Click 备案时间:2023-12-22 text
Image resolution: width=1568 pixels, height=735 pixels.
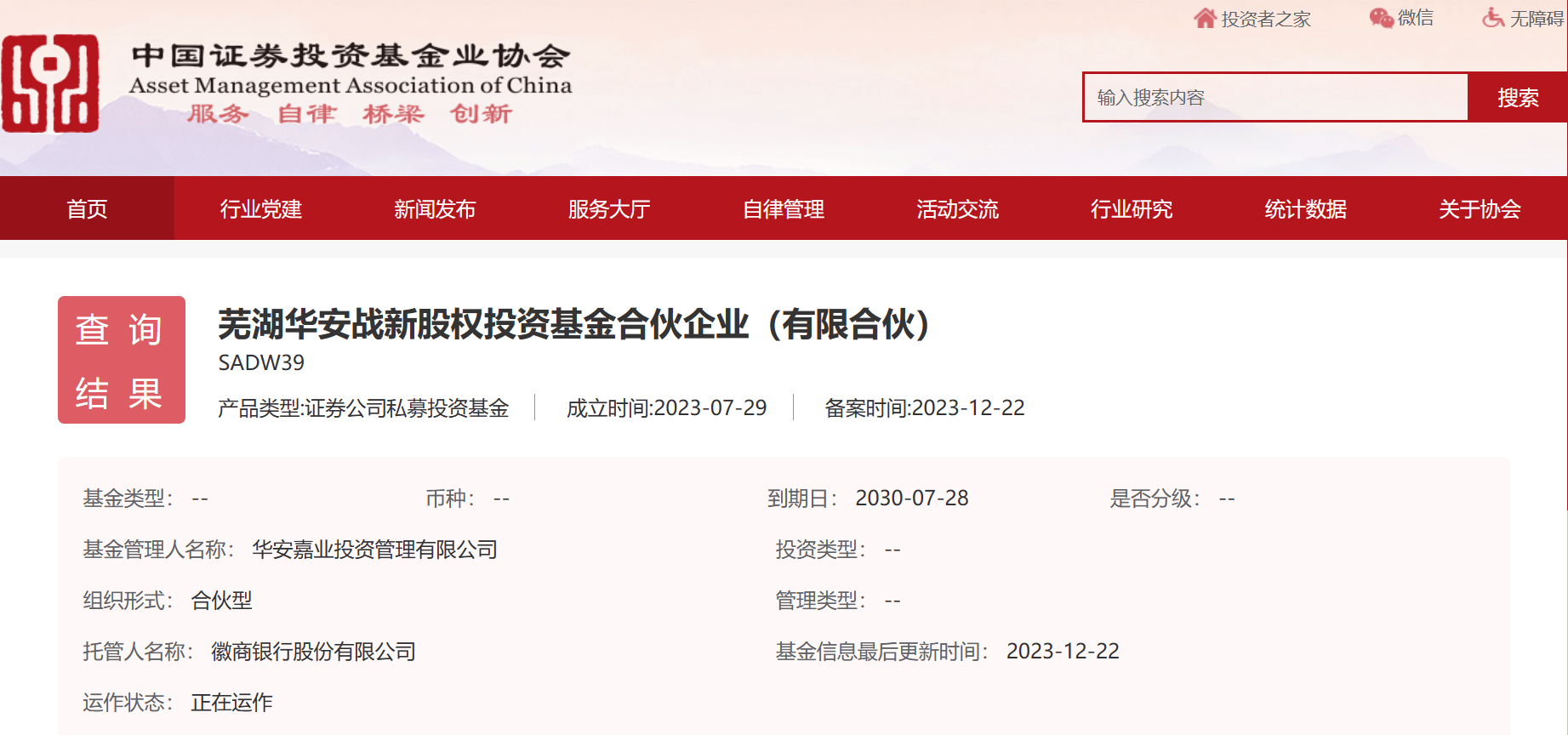[925, 408]
